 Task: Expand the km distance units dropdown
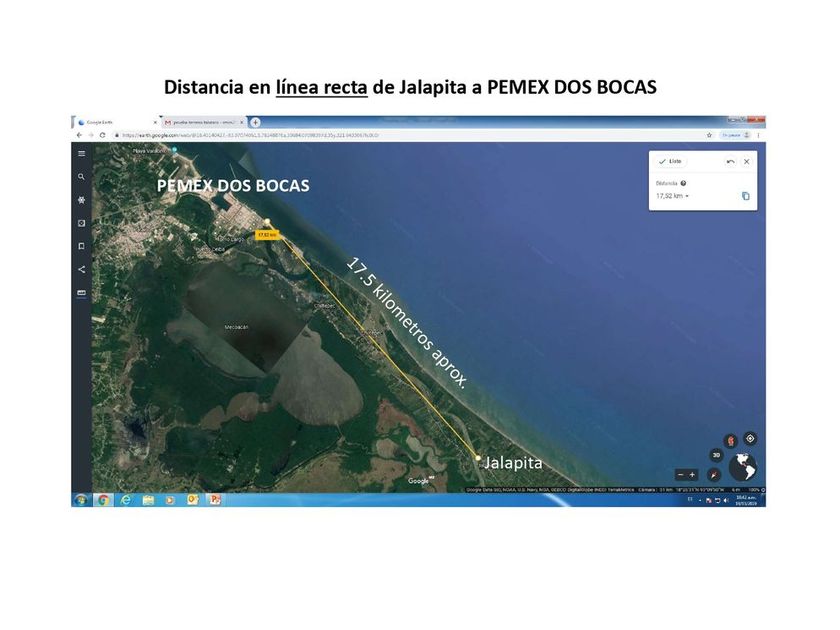687,196
